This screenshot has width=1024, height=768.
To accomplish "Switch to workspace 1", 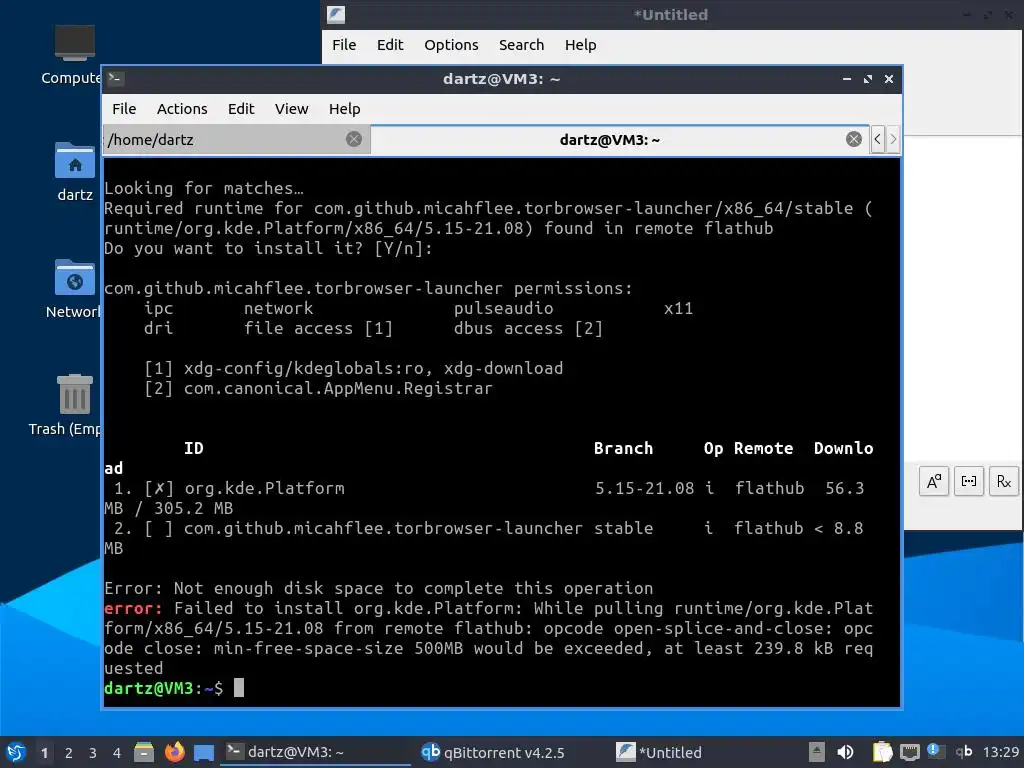I will (44, 753).
